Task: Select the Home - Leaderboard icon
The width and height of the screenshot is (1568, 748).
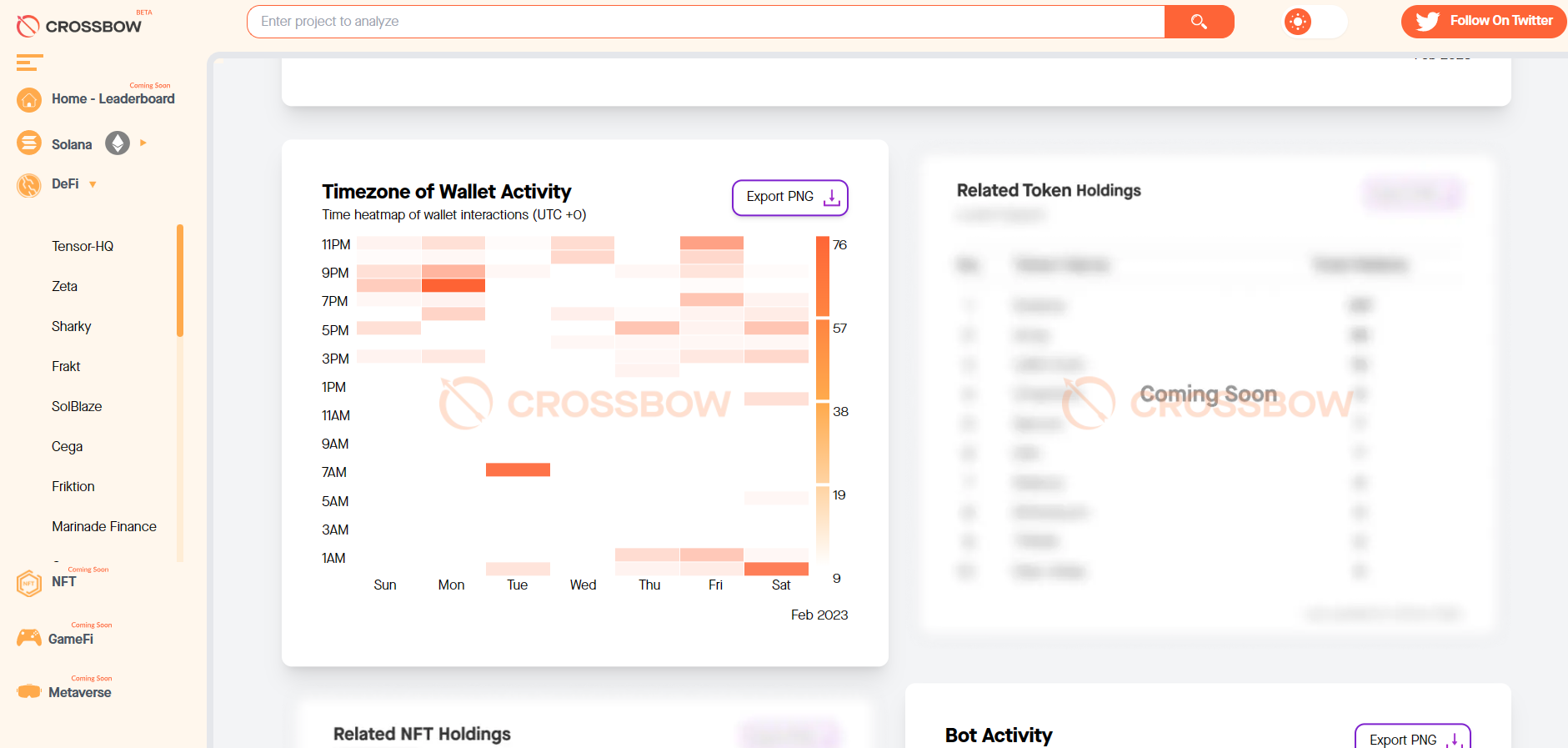Action: 29,99
